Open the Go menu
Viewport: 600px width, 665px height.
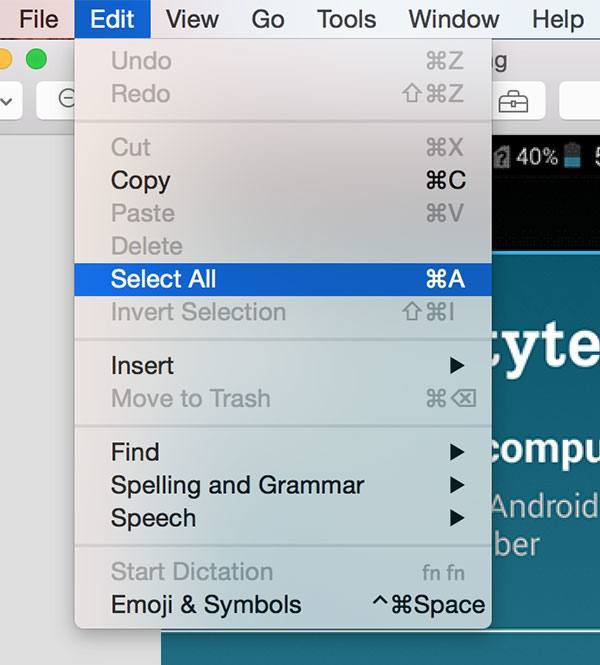coord(268,20)
